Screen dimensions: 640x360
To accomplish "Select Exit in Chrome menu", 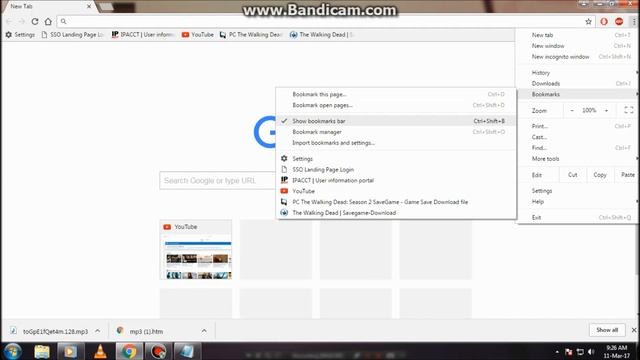I will (578, 218).
